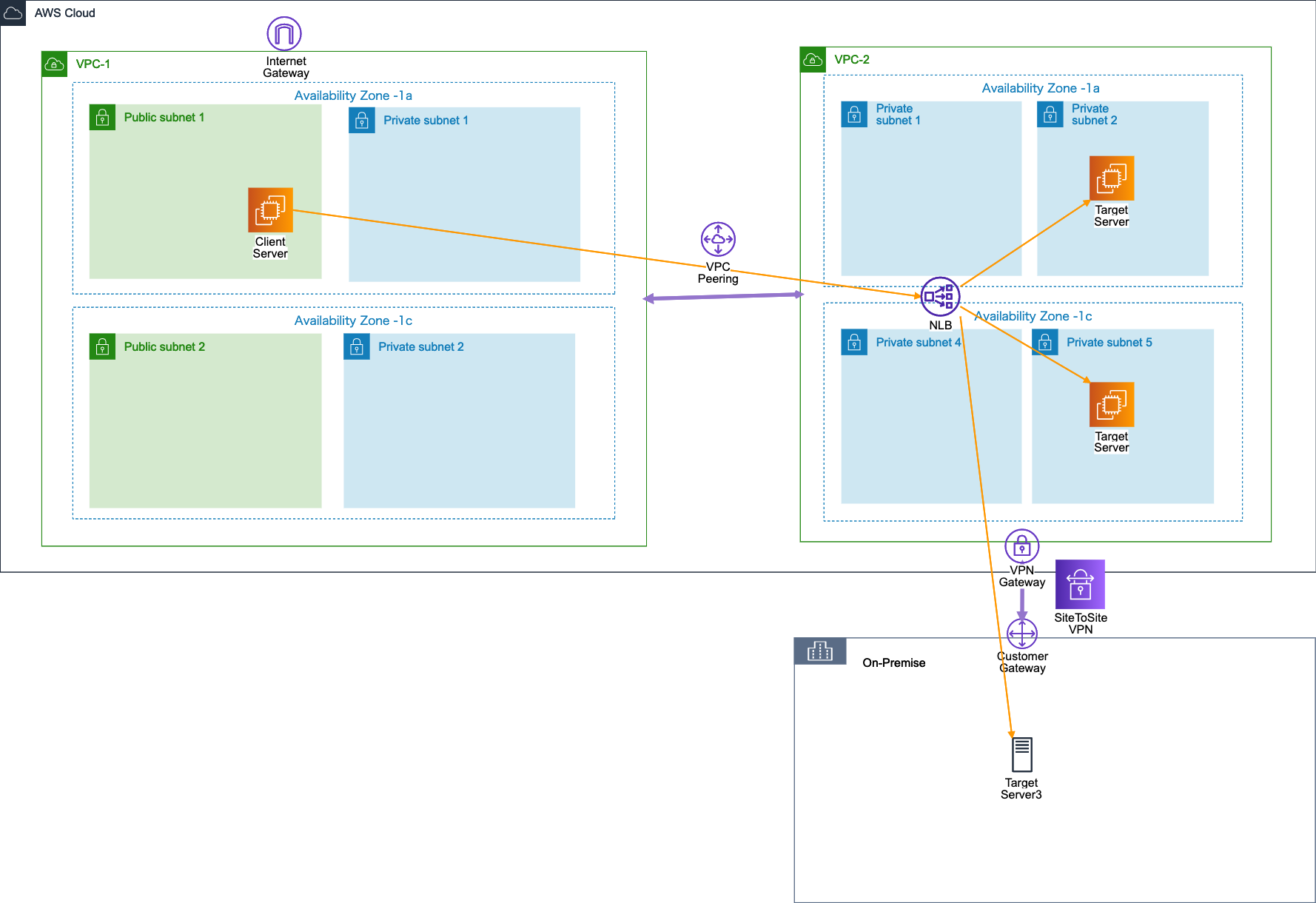Select the Target Server3 on-premise server icon

(x=1021, y=755)
